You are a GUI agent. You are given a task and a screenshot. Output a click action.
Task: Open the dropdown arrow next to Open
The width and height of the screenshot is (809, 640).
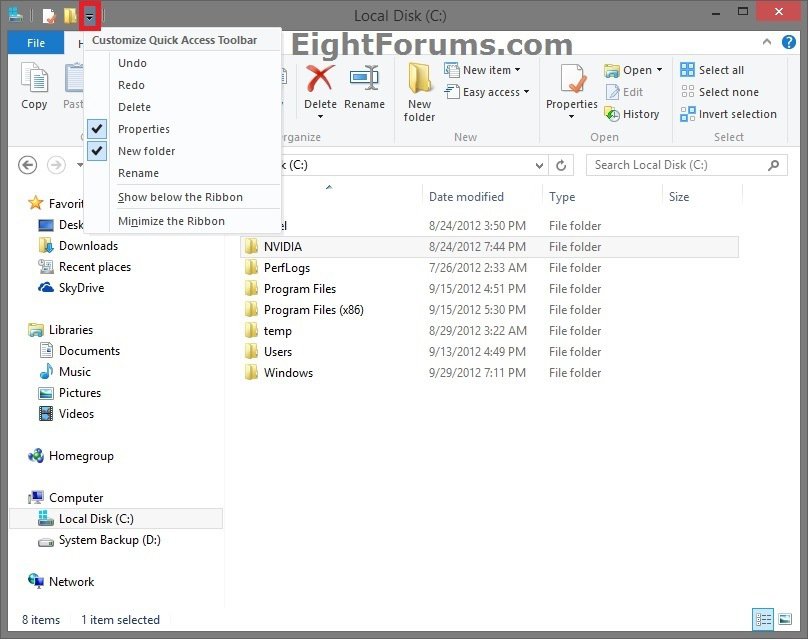pyautogui.click(x=659, y=70)
